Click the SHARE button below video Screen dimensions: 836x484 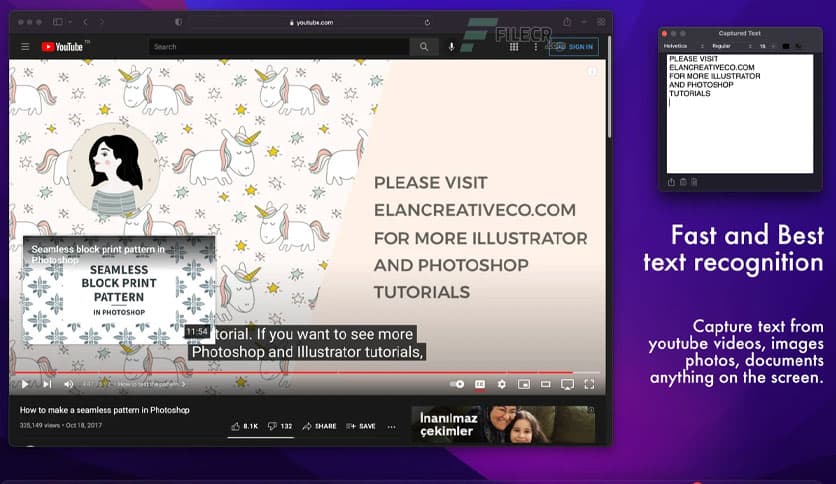[x=319, y=426]
